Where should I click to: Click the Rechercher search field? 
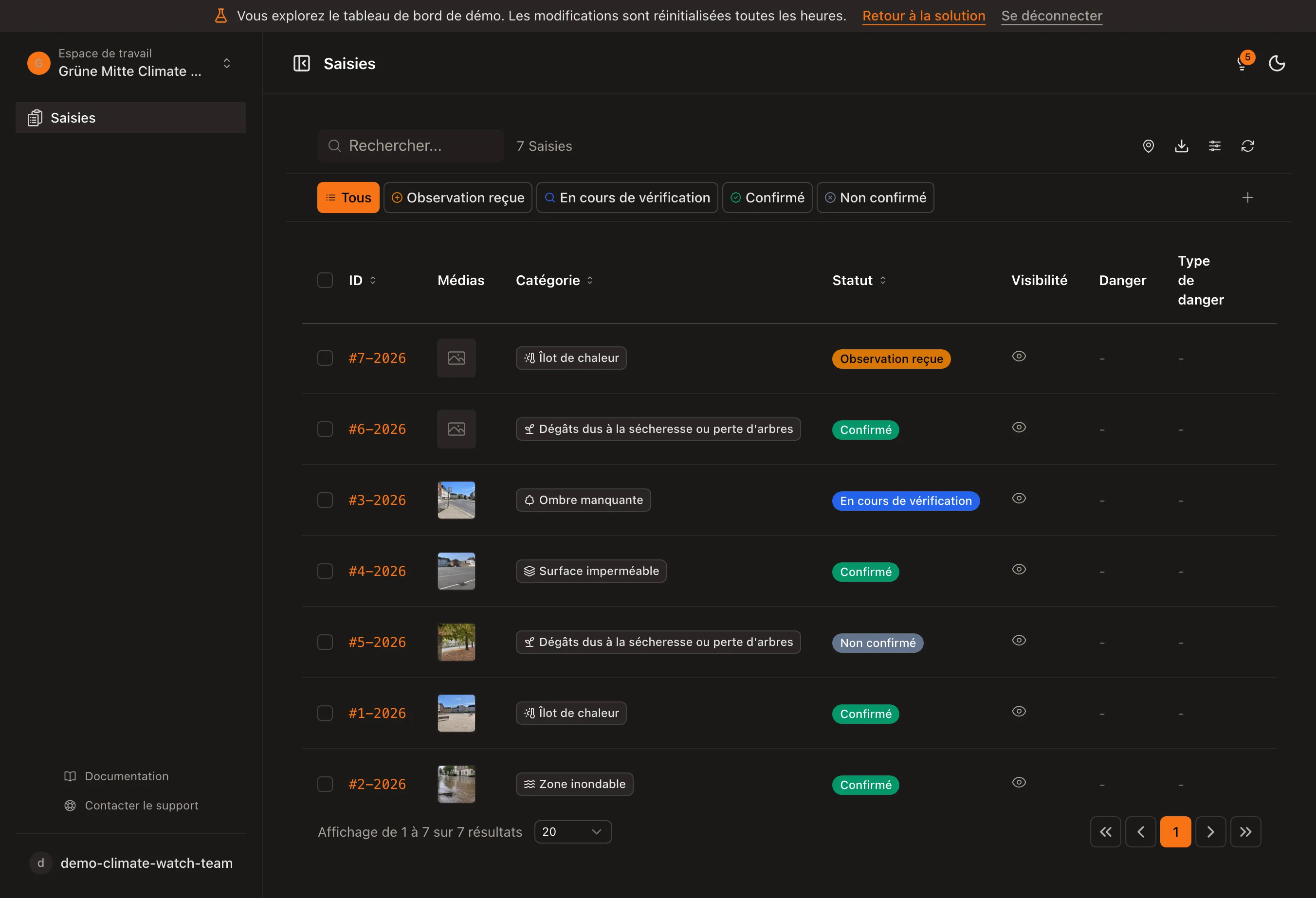pyautogui.click(x=411, y=146)
